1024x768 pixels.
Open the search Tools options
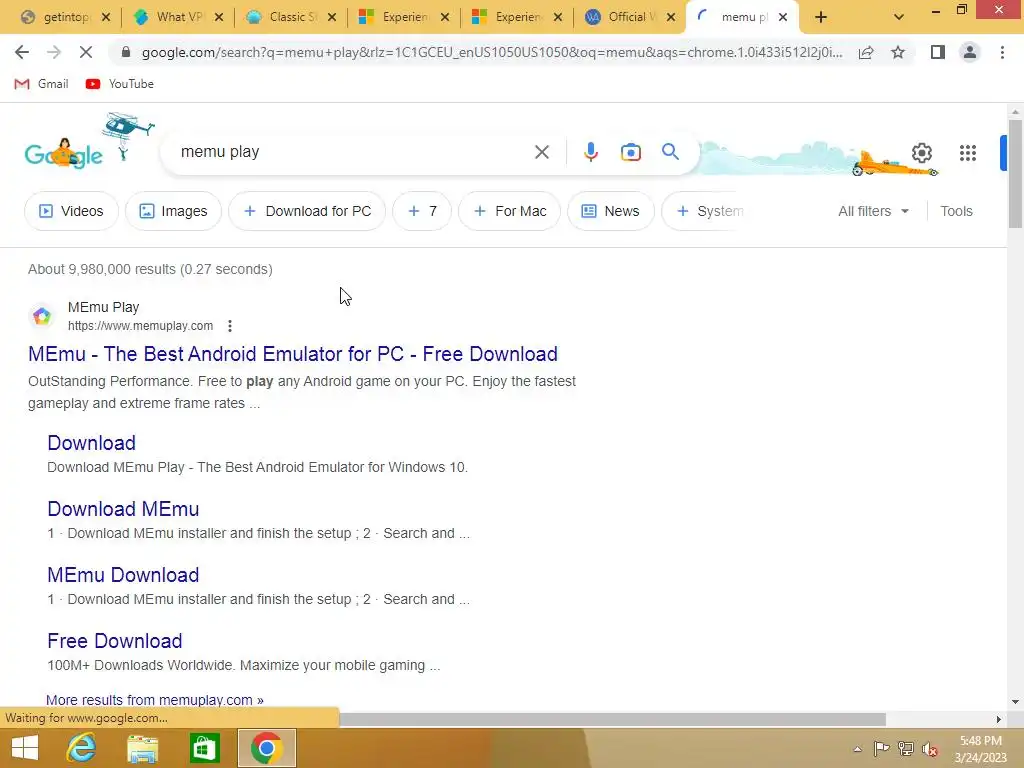[956, 211]
